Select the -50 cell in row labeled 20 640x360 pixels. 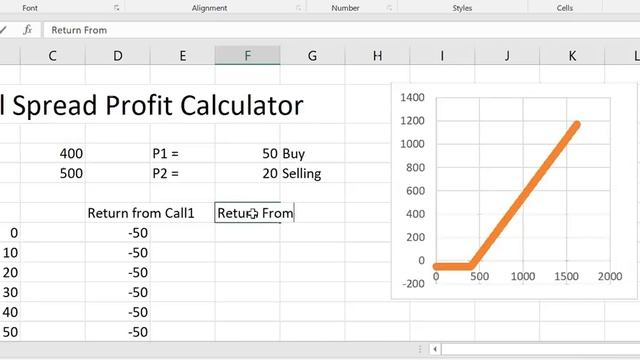point(118,273)
